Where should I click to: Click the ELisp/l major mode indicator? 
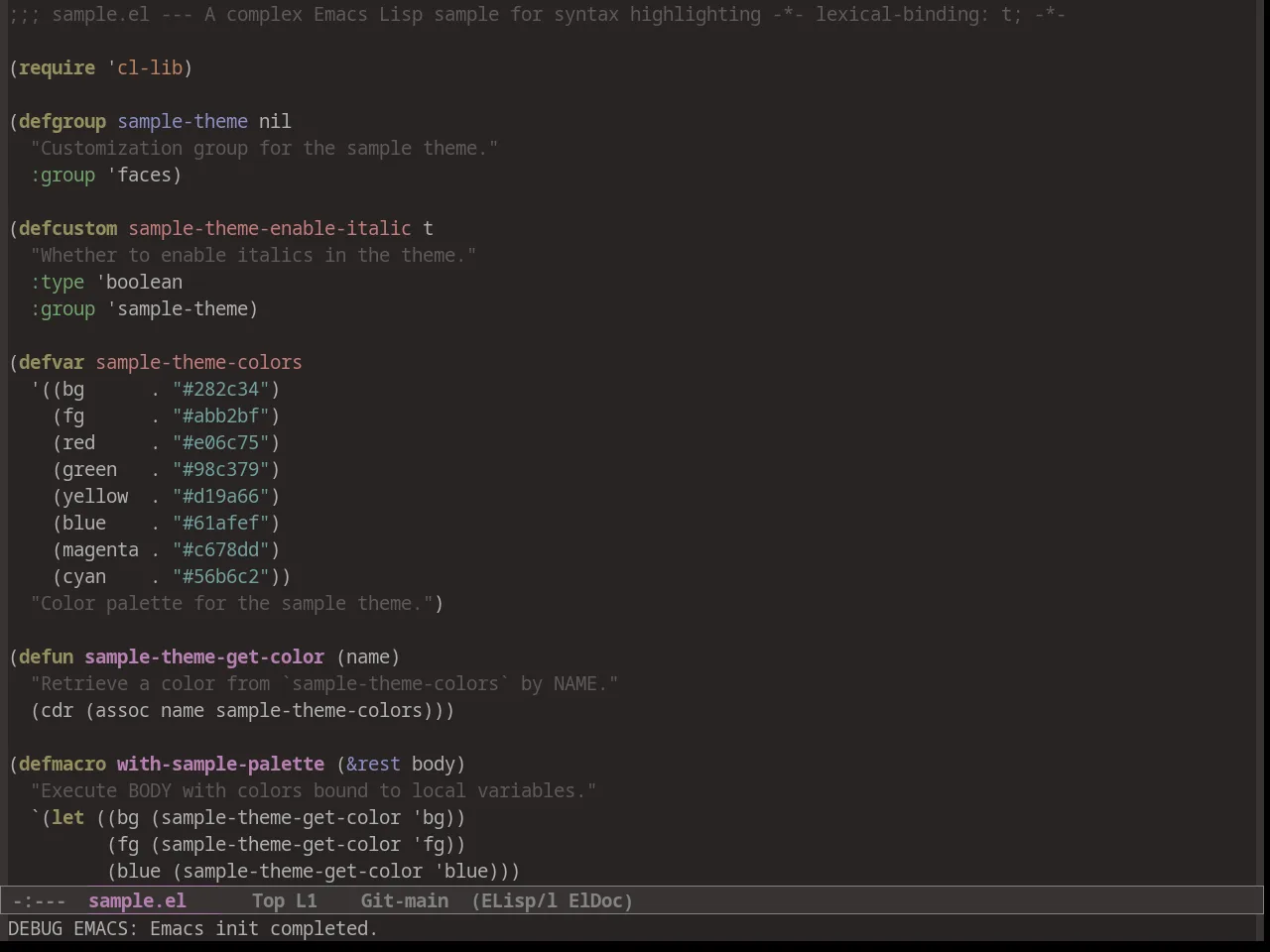coord(514,900)
